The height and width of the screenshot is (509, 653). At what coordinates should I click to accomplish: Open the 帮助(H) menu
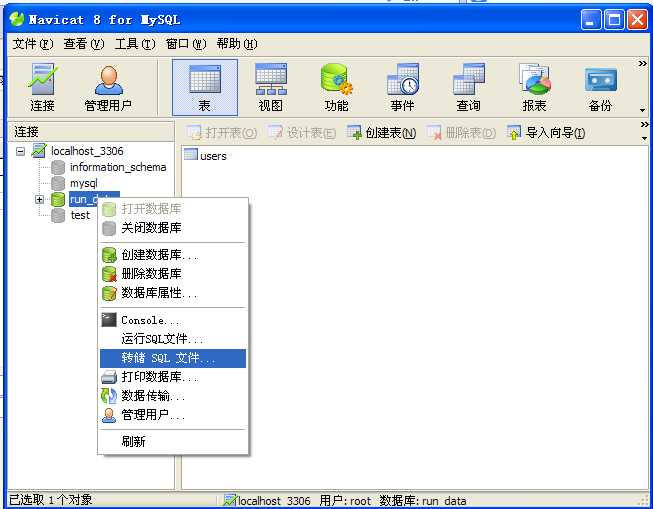(237, 44)
